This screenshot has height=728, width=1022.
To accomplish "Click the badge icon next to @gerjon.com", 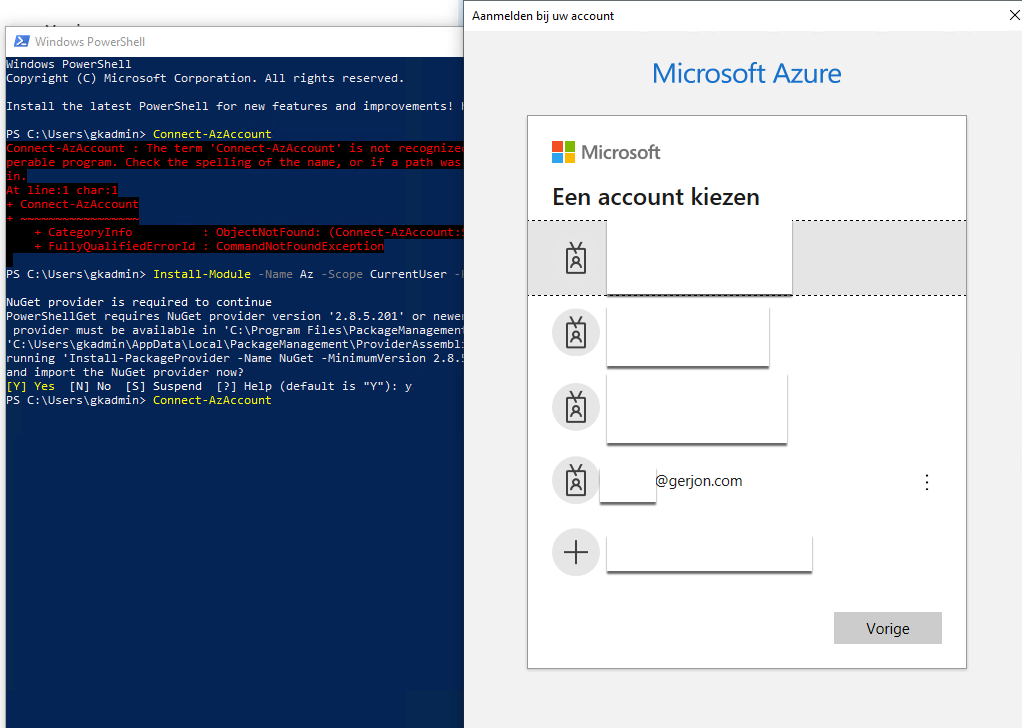I will click(x=576, y=480).
